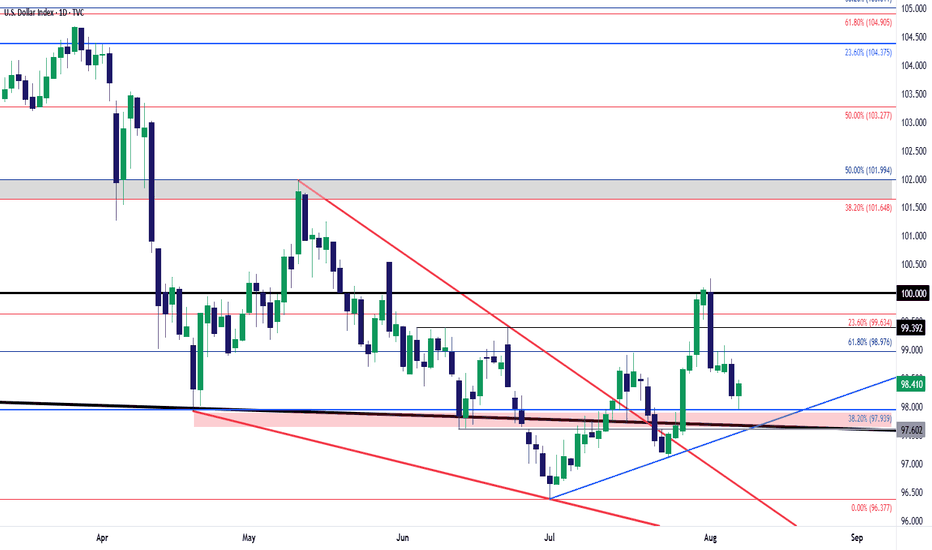Select the Jul marker on time axis
This screenshot has width=932, height=550.
tap(549, 538)
